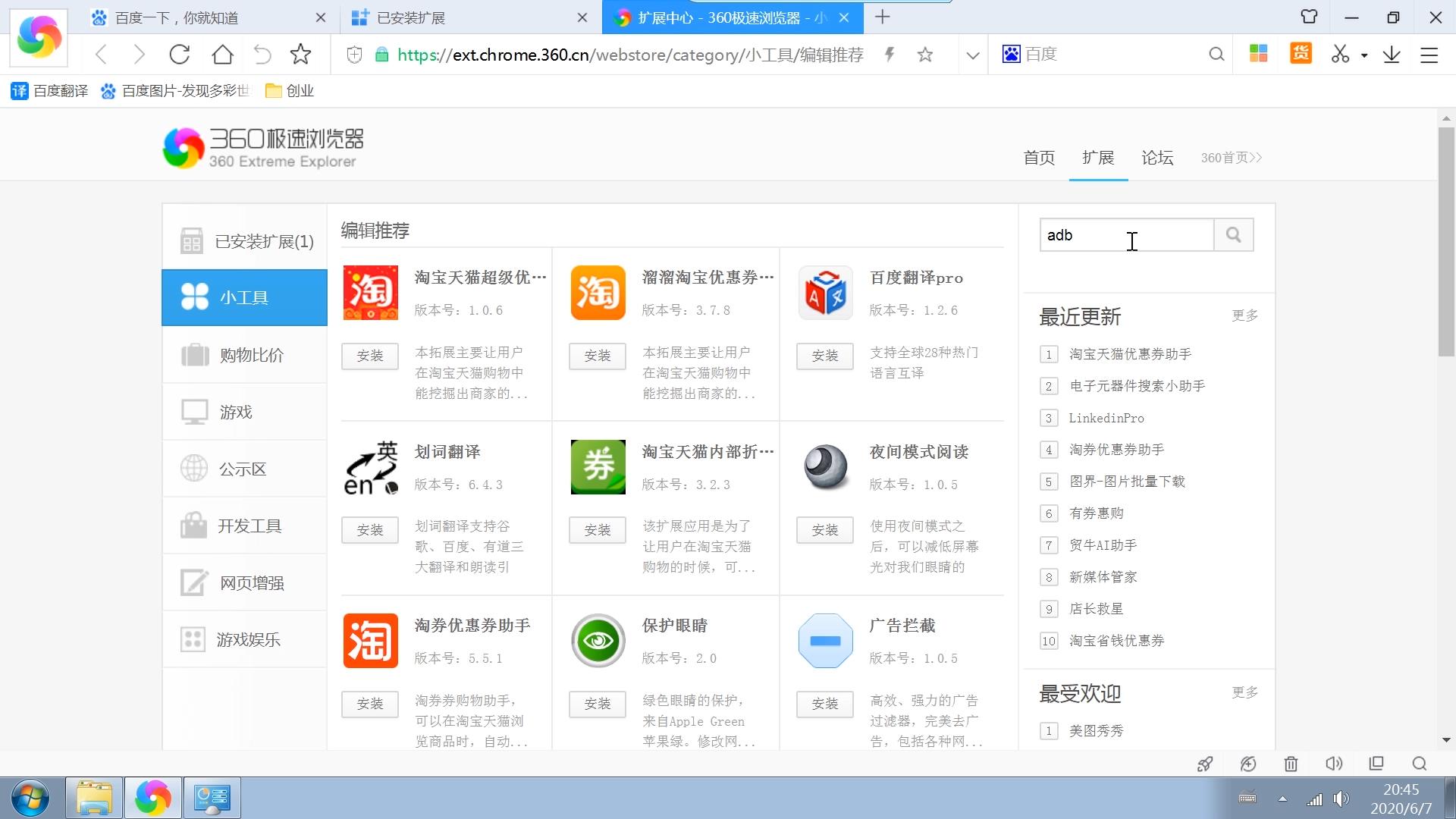Screen dimensions: 1456x819
Task: Click the colorful 360 logo in toolbar
Action: coord(38,36)
